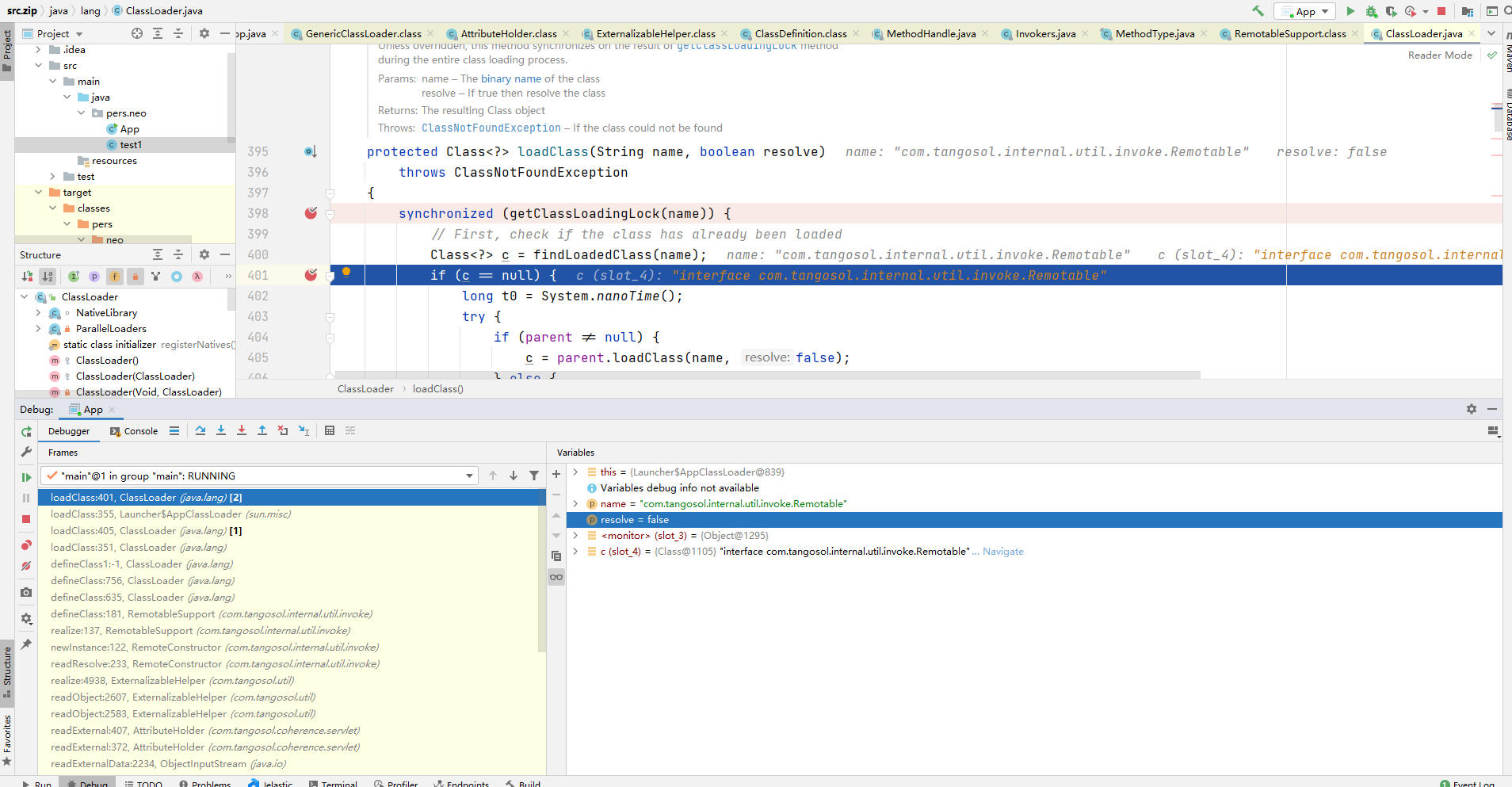Click the Run to Cursor icon
Screen dimensions: 1512x787
point(304,430)
